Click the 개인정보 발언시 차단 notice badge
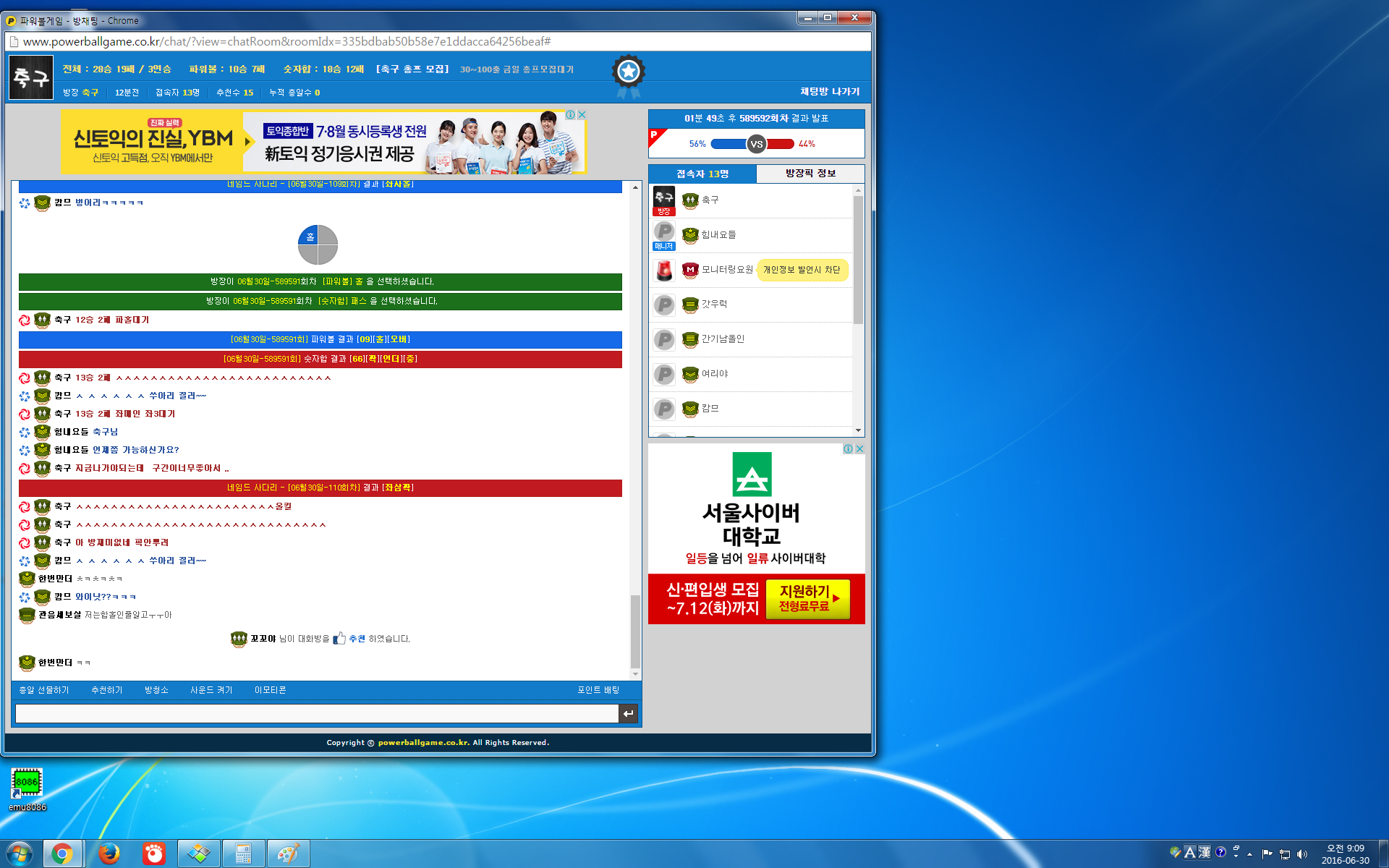1389x868 pixels. [x=802, y=270]
